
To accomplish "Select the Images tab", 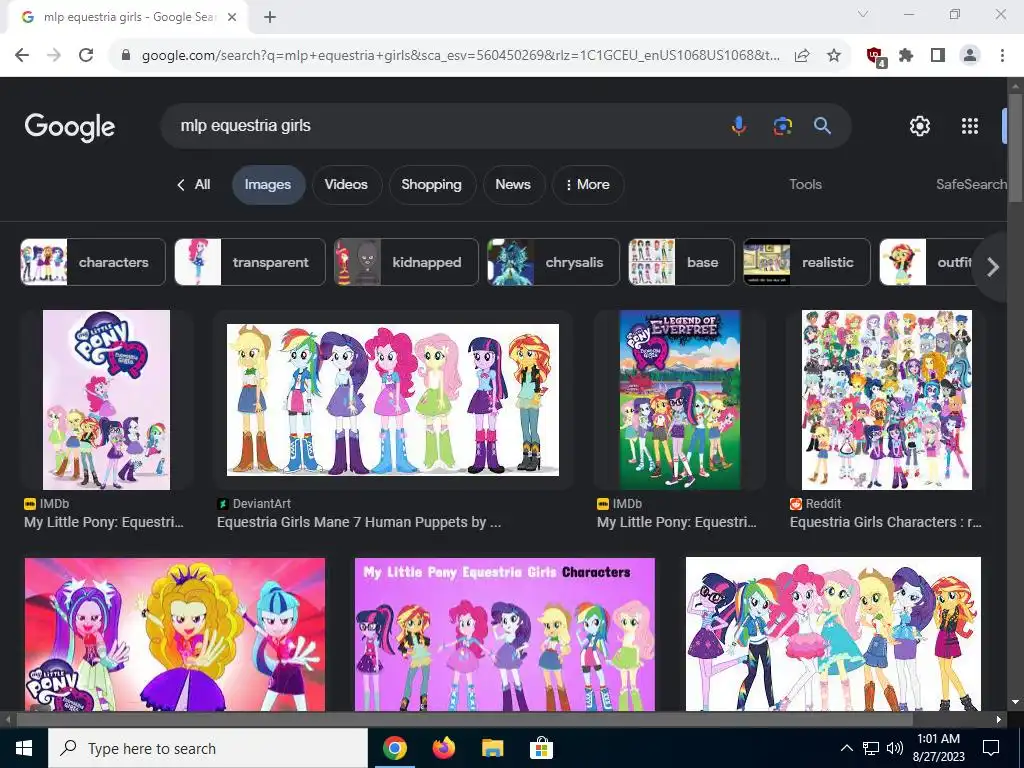I will [268, 185].
